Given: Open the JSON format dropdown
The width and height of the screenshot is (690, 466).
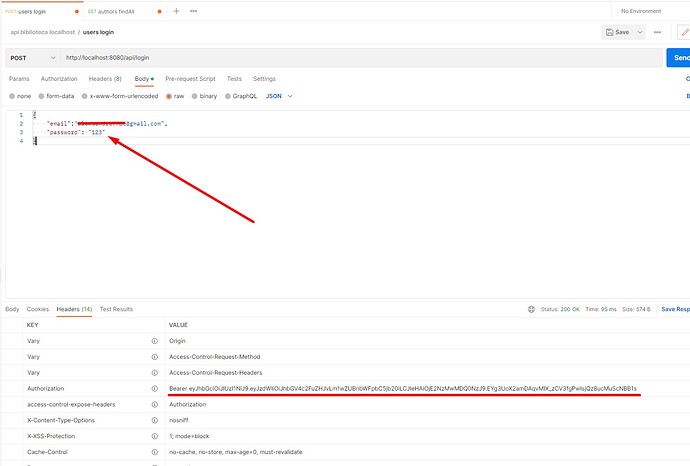Looking at the screenshot, I should pos(279,96).
